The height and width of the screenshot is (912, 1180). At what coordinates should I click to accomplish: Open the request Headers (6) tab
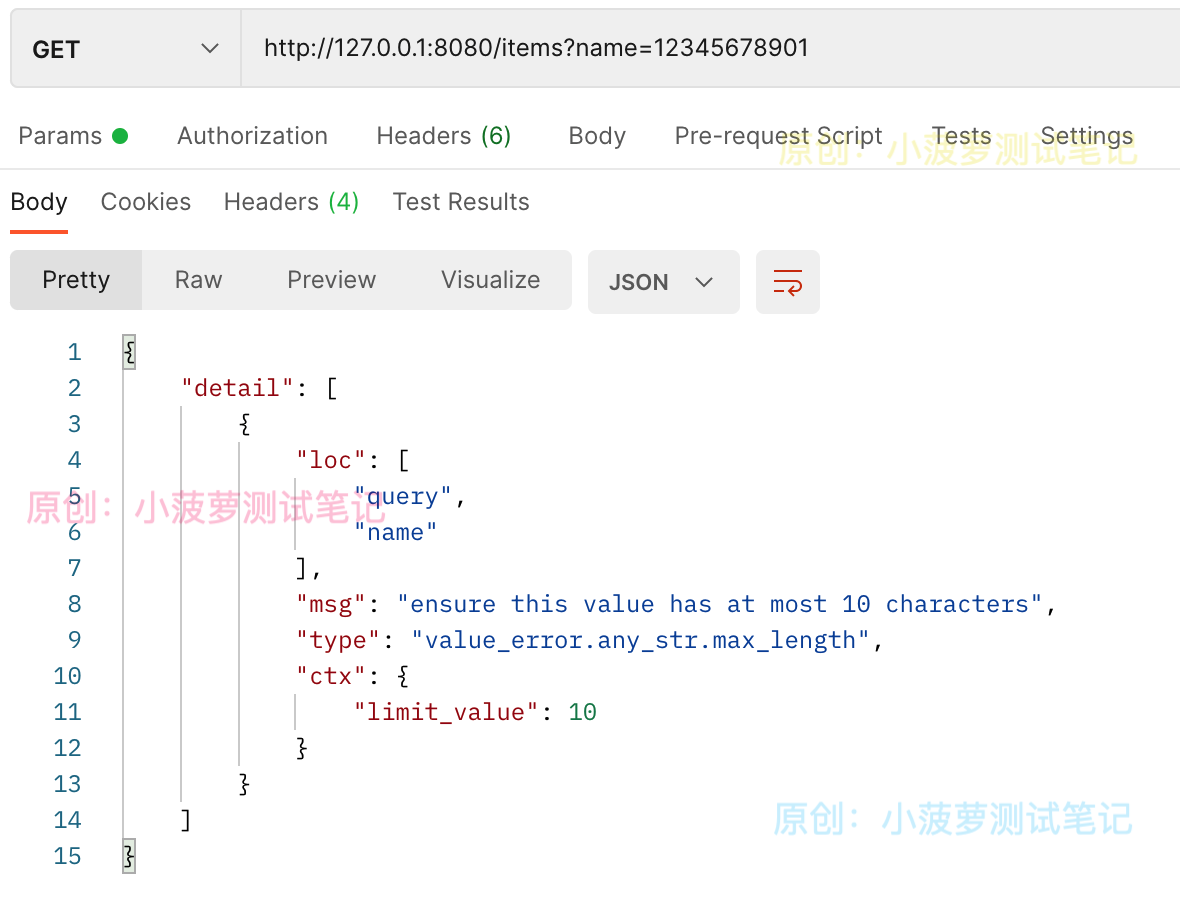[443, 136]
